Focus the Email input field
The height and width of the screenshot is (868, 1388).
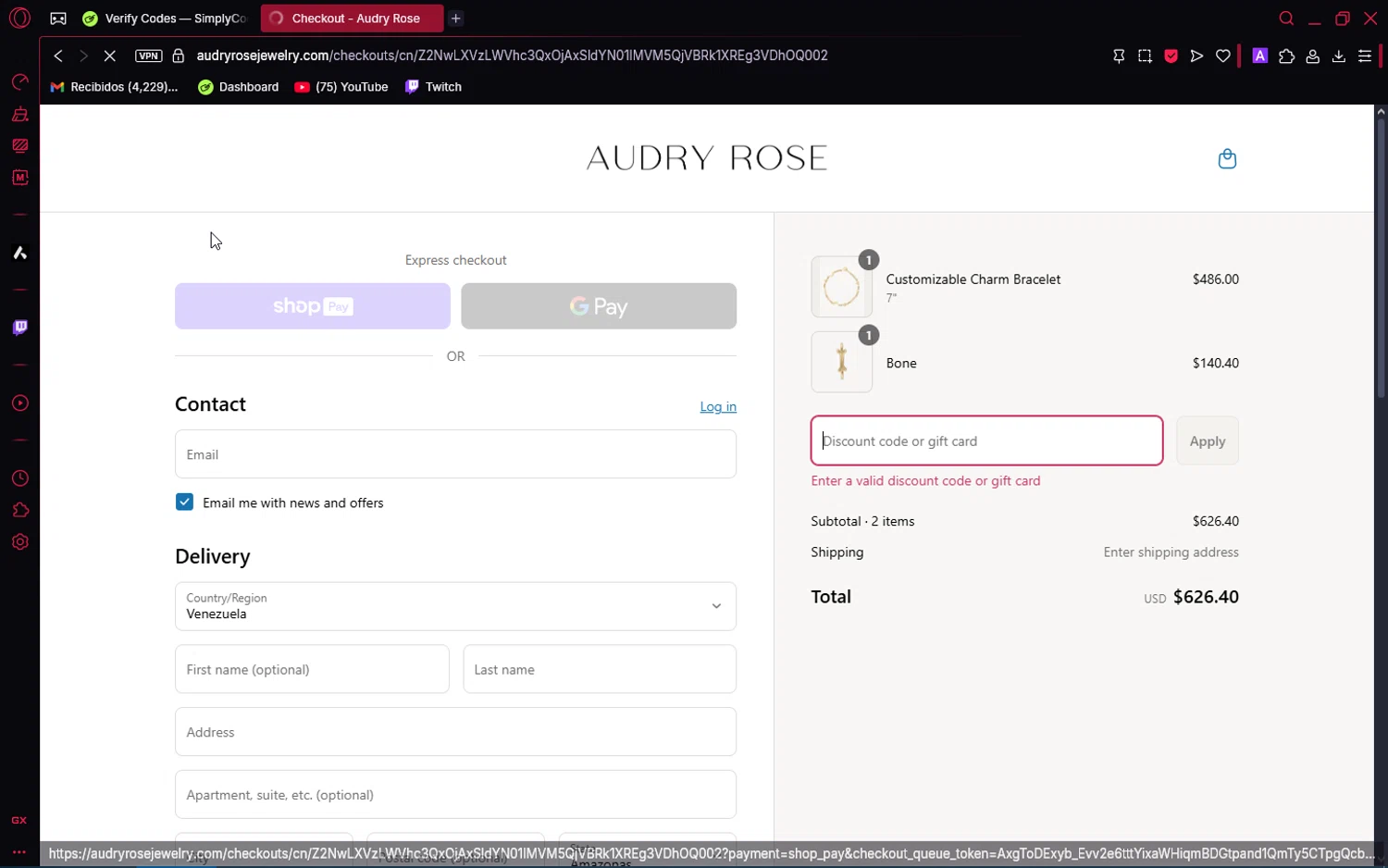click(455, 454)
